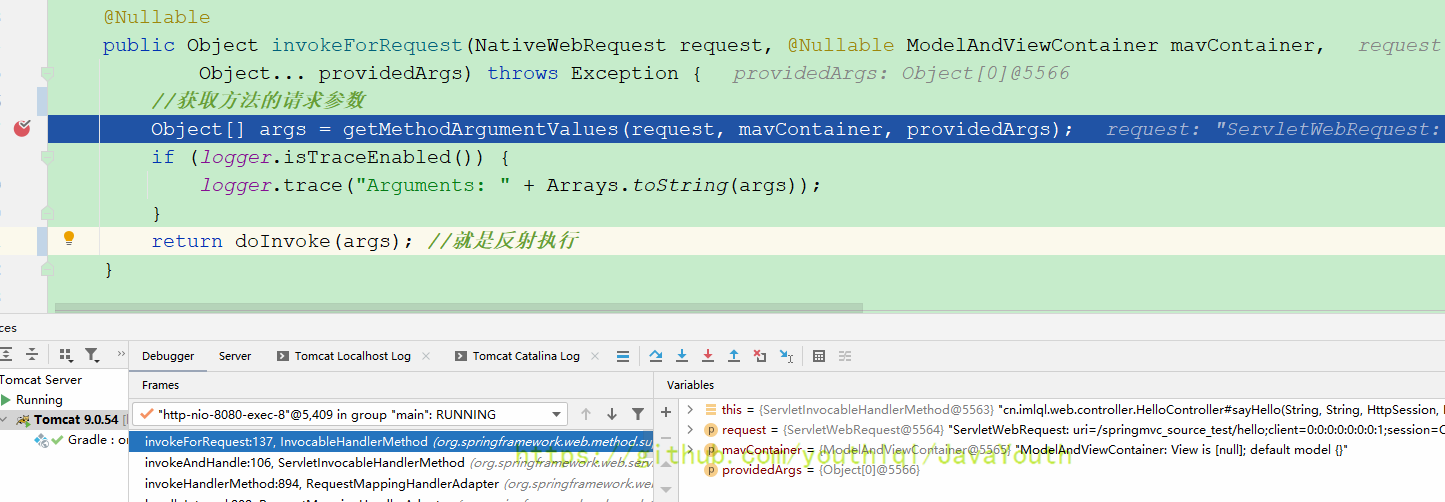Click the Drop Frame icon
This screenshot has height=502, width=1445.
click(760, 356)
